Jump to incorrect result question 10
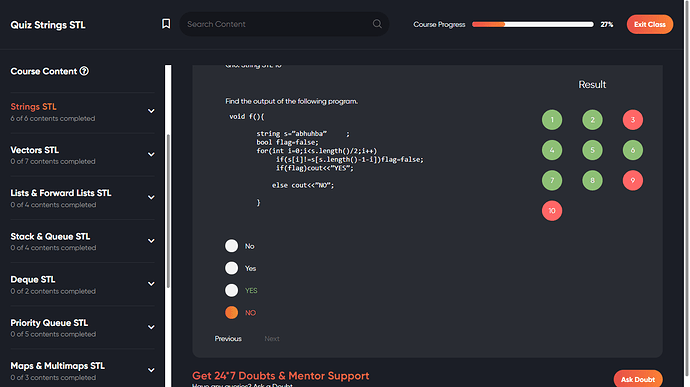Image resolution: width=690 pixels, height=387 pixels. (552, 210)
